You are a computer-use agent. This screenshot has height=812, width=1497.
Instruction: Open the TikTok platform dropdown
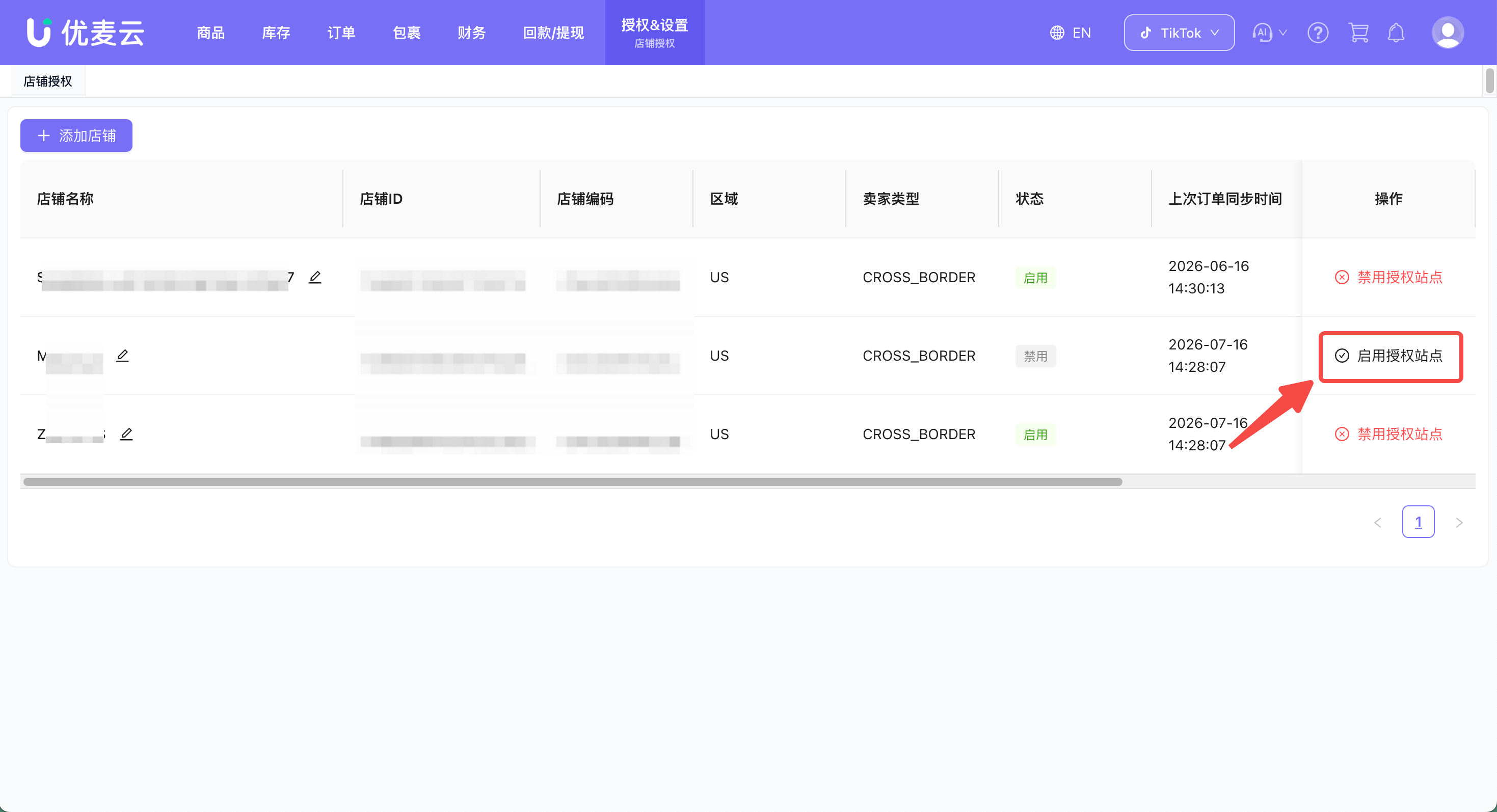(1179, 33)
